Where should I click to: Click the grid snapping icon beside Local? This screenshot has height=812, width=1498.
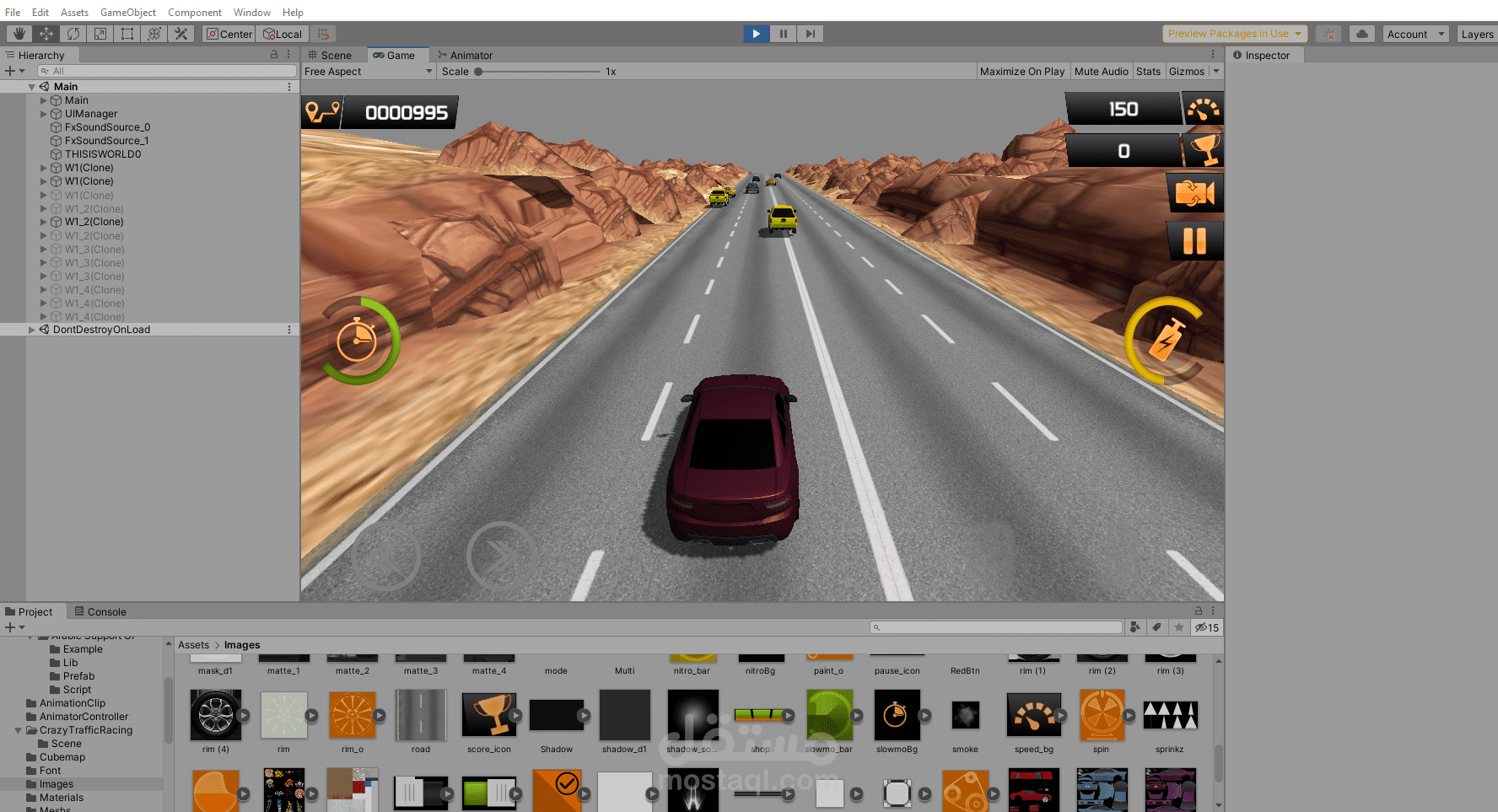(323, 34)
